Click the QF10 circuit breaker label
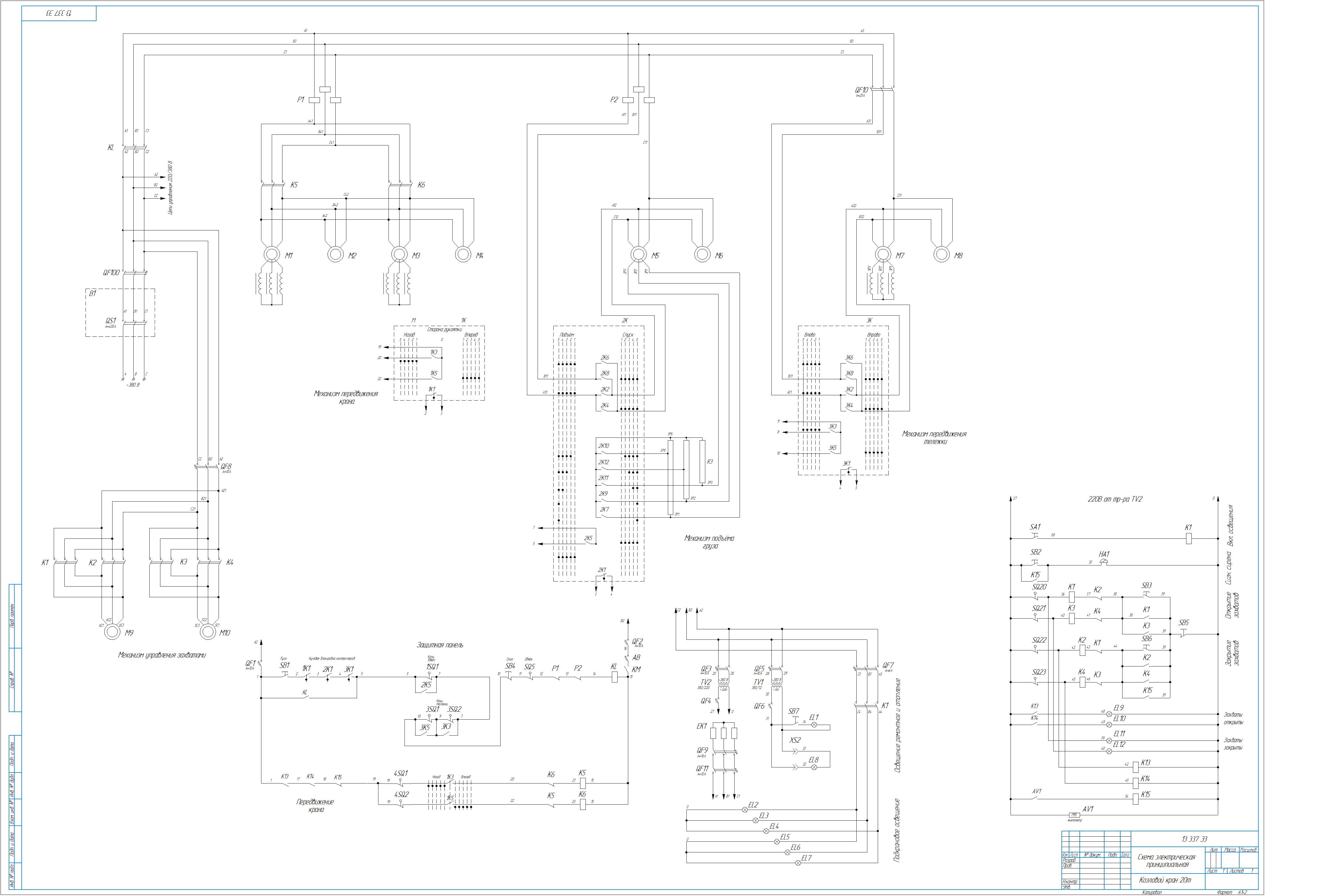 861,90
